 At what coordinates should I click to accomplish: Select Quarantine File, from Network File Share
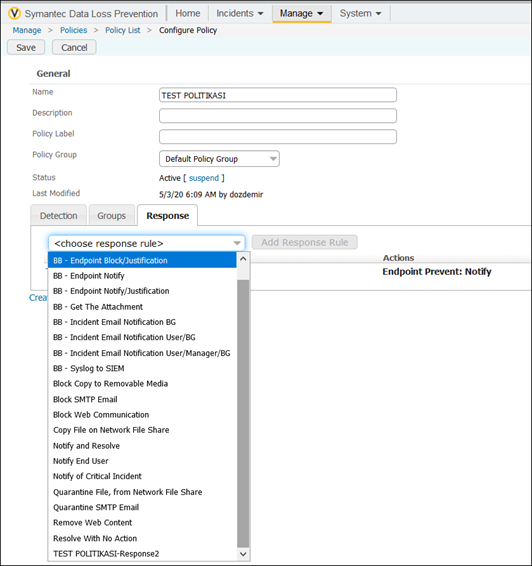point(142,492)
